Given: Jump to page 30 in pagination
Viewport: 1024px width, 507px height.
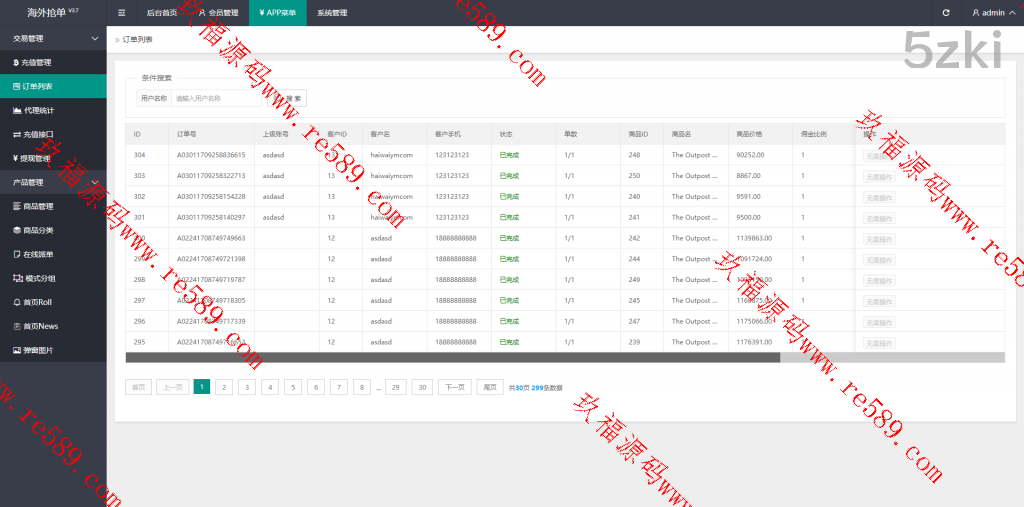Looking at the screenshot, I should [x=422, y=387].
